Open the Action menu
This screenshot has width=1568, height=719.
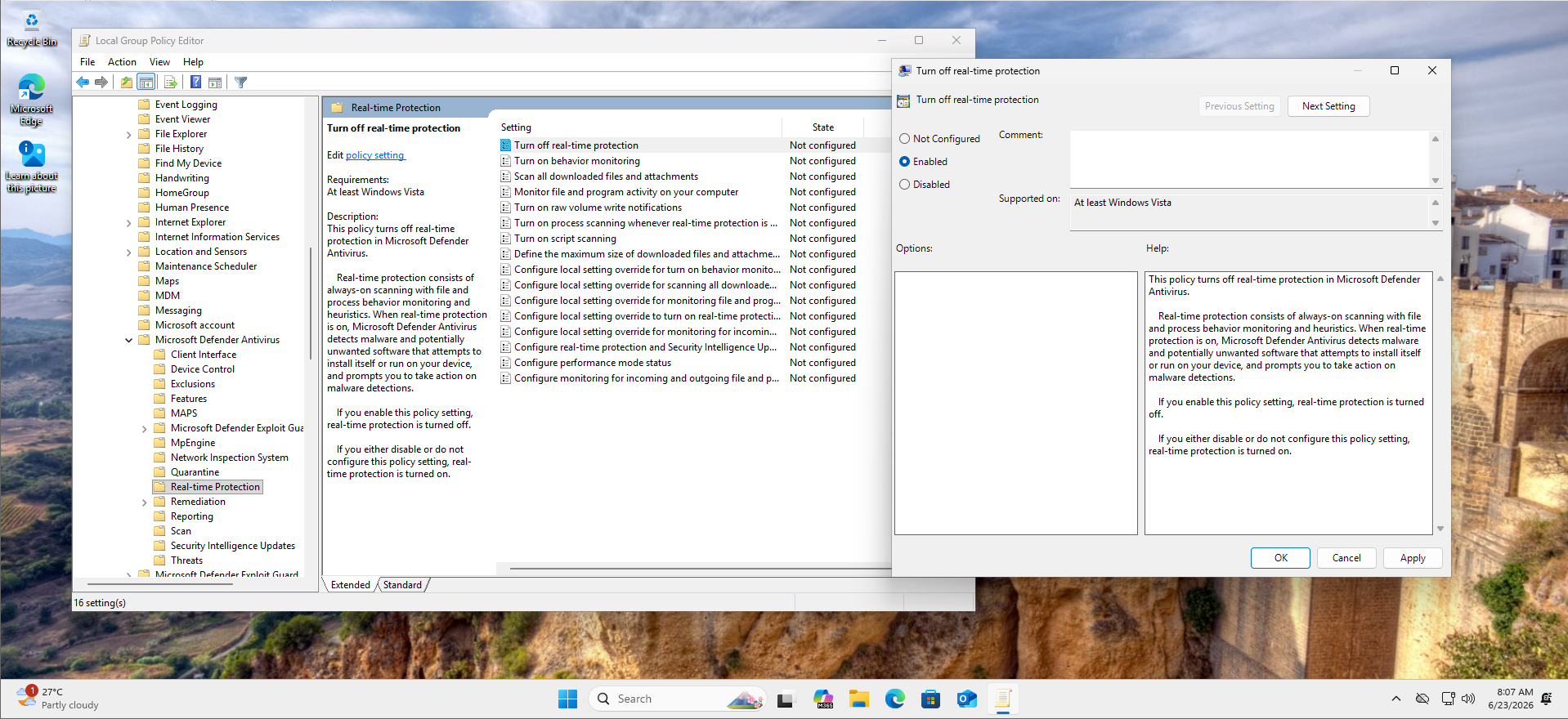[x=122, y=62]
